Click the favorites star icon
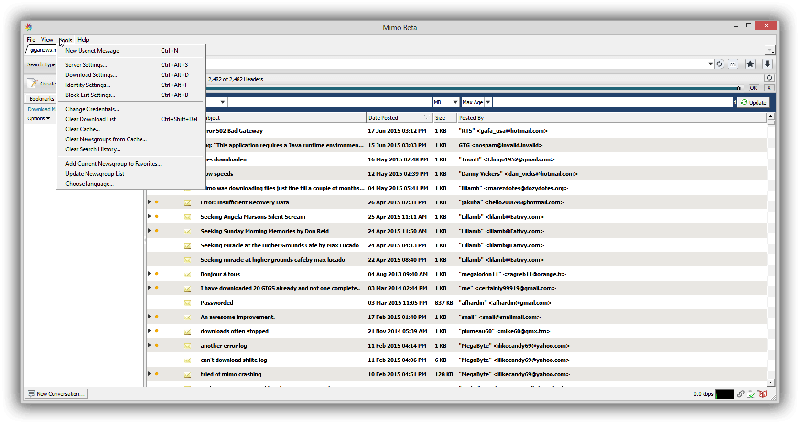Screen dimensions: 800x424 750,64
